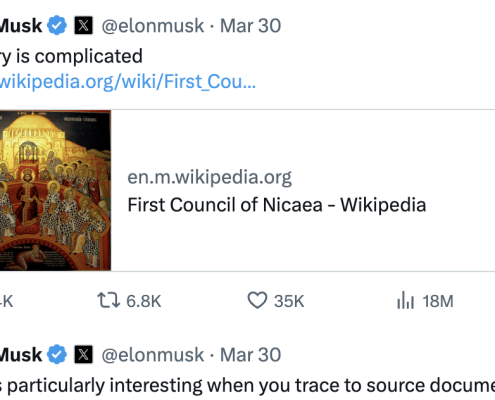
Task: Click the 6.8K repost count
Action: point(144,301)
